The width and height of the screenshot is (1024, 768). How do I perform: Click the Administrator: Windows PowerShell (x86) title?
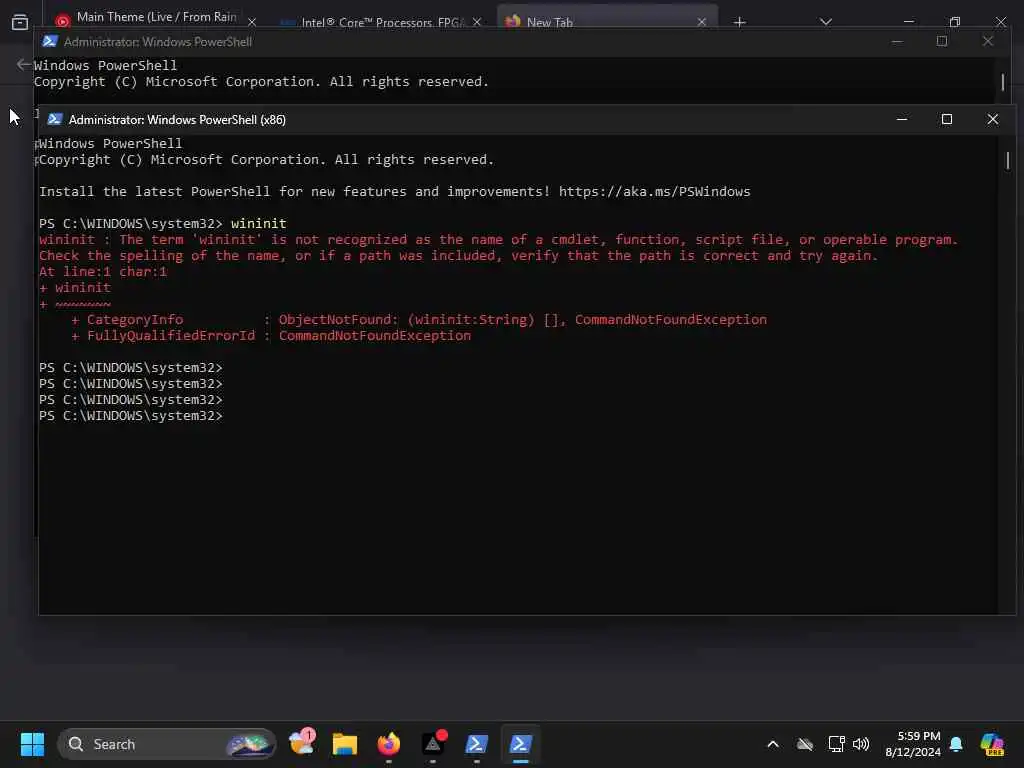(177, 120)
